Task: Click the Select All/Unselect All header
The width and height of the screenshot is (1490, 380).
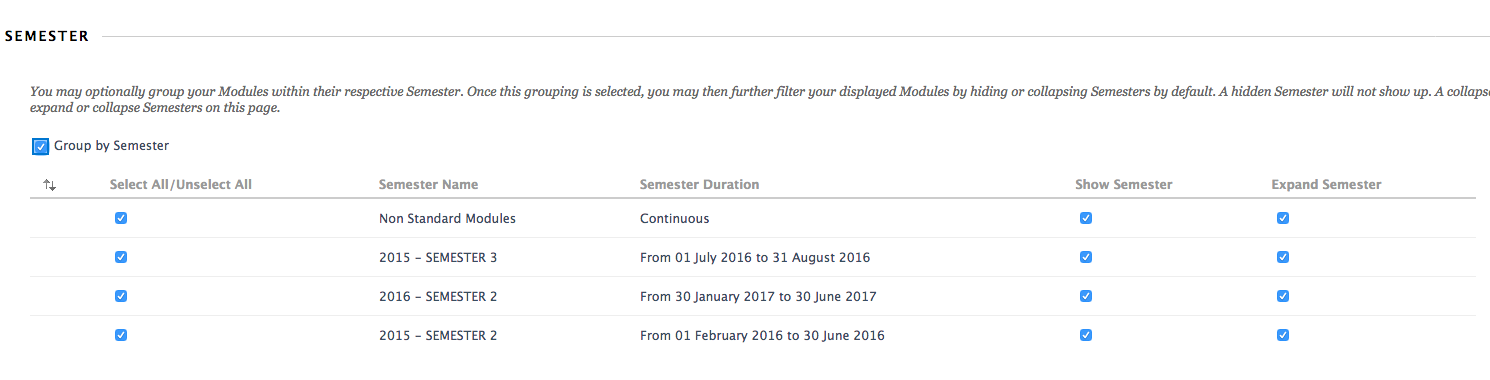Action: point(181,185)
